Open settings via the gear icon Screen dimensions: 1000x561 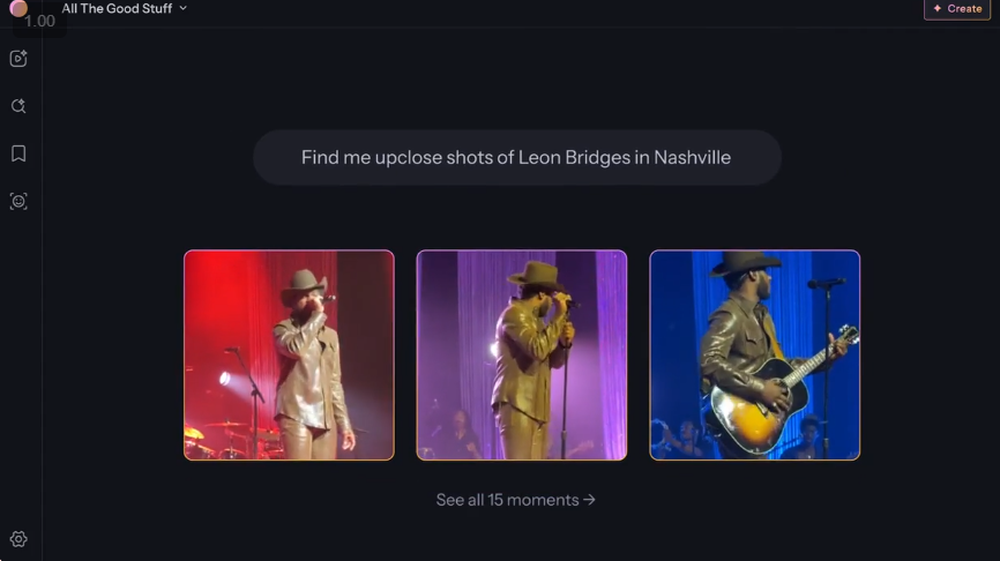tap(18, 539)
